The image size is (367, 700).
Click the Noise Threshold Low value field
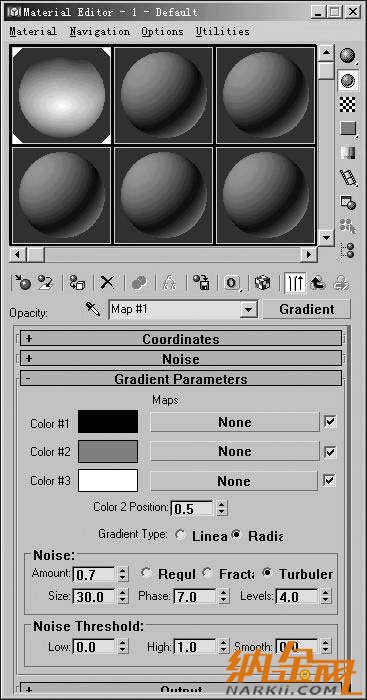click(x=94, y=646)
